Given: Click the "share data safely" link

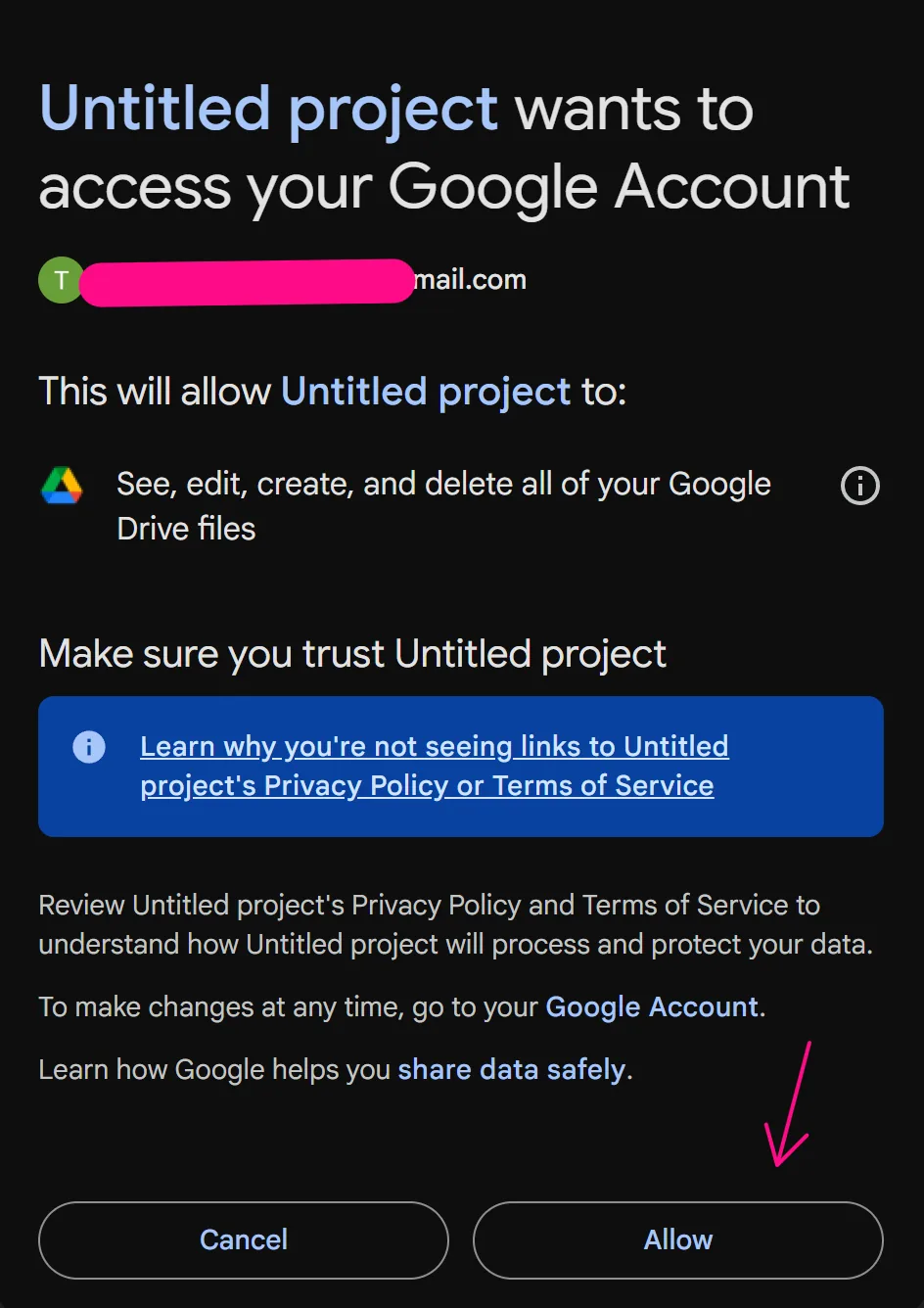Looking at the screenshot, I should pos(512,1068).
